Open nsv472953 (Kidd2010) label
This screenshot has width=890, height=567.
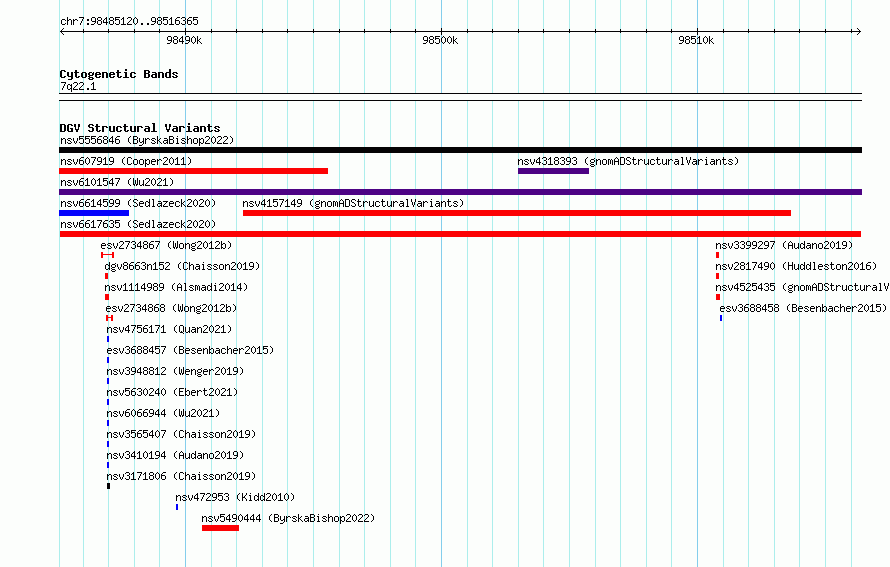[x=235, y=497]
